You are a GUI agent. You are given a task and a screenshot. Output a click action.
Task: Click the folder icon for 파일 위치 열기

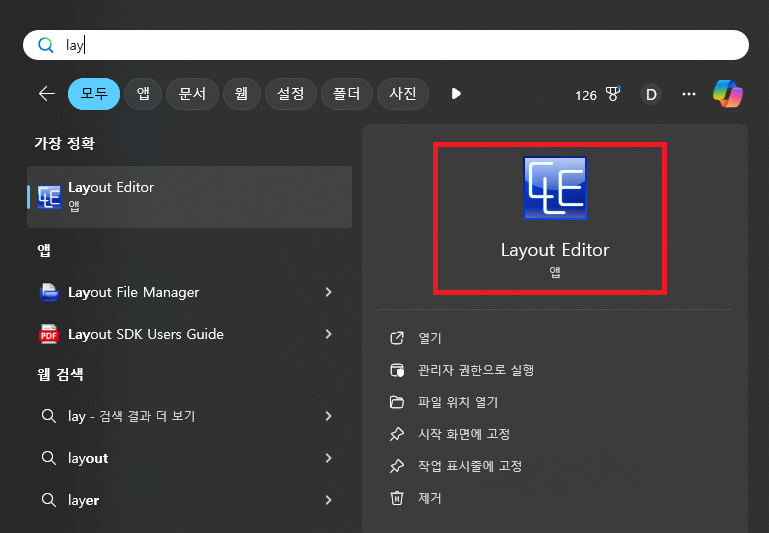coord(397,402)
